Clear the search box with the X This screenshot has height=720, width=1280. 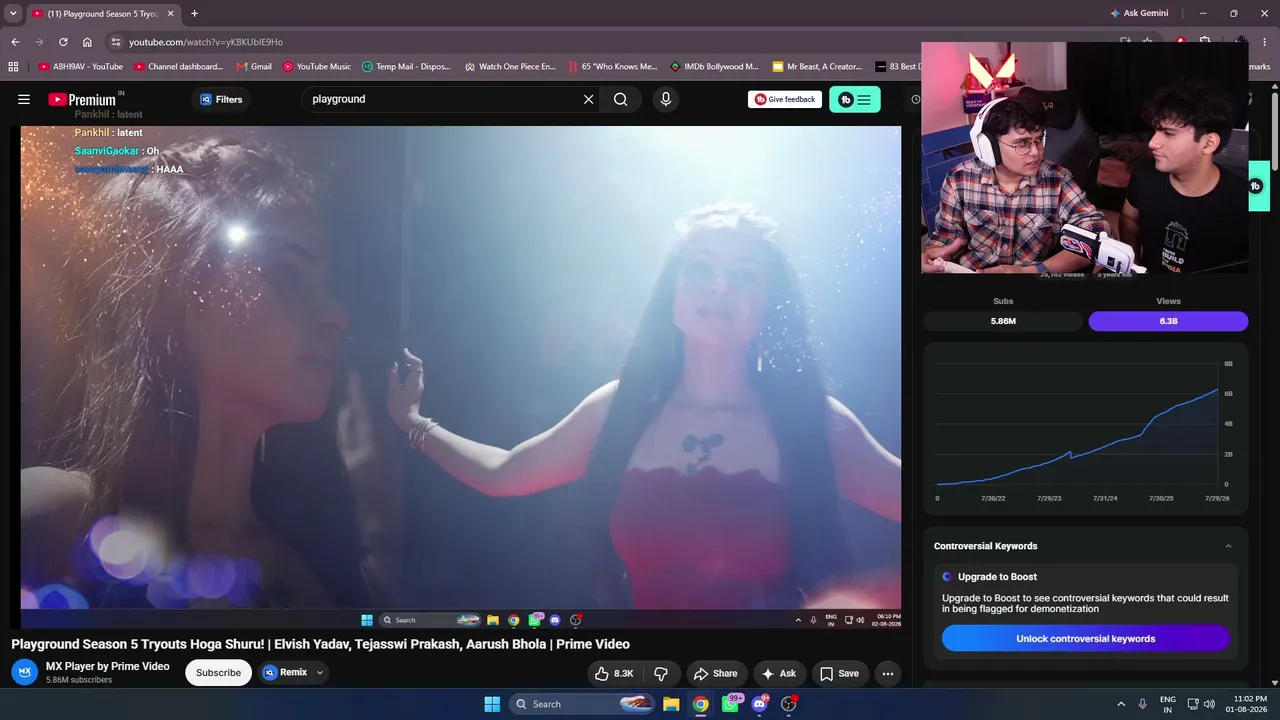588,99
